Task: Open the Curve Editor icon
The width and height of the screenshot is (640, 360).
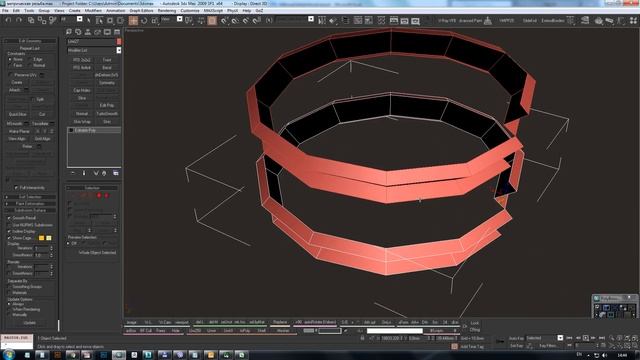Action: [358, 20]
